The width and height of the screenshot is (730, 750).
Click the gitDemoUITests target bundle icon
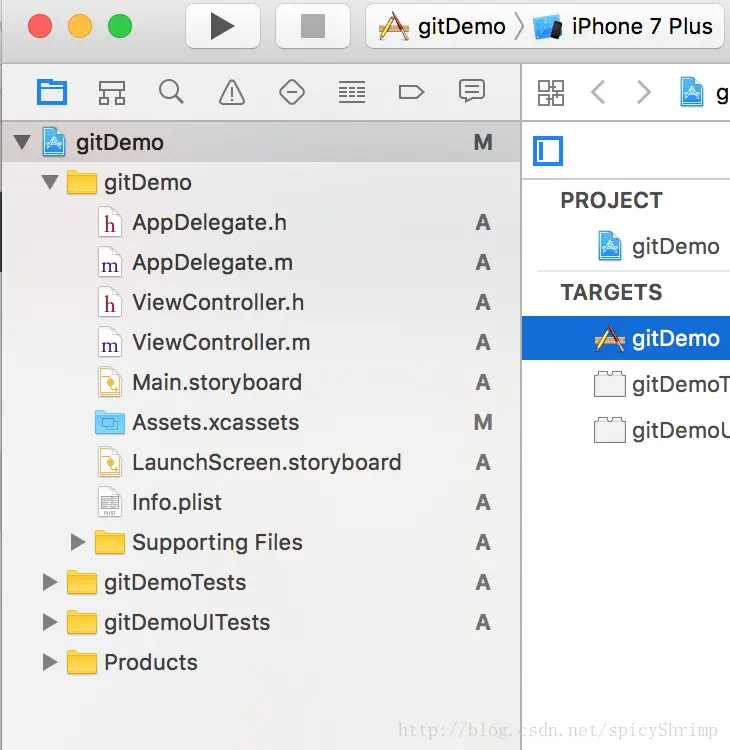pyautogui.click(x=609, y=430)
